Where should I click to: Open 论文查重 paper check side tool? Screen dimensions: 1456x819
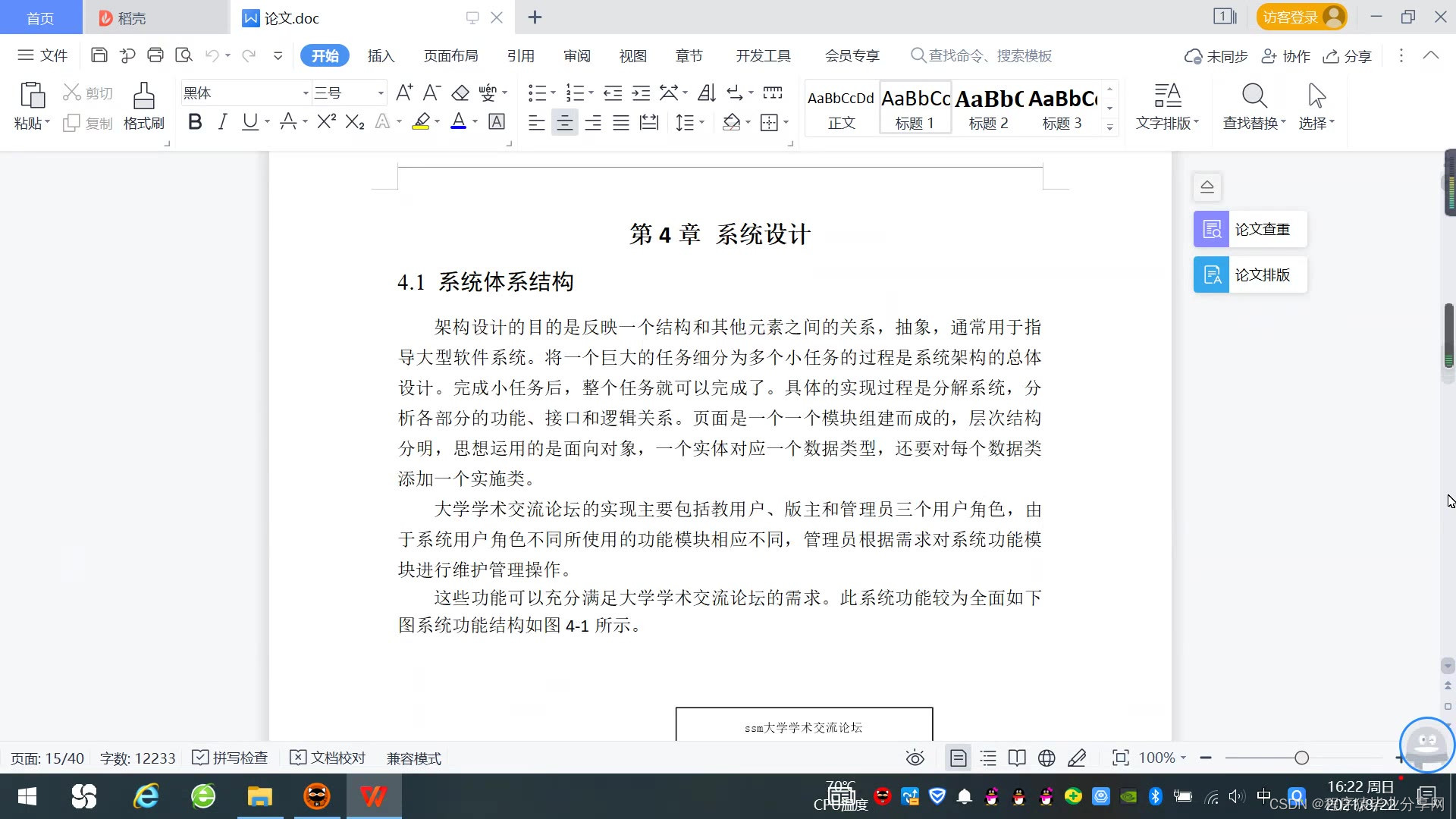tap(1250, 229)
